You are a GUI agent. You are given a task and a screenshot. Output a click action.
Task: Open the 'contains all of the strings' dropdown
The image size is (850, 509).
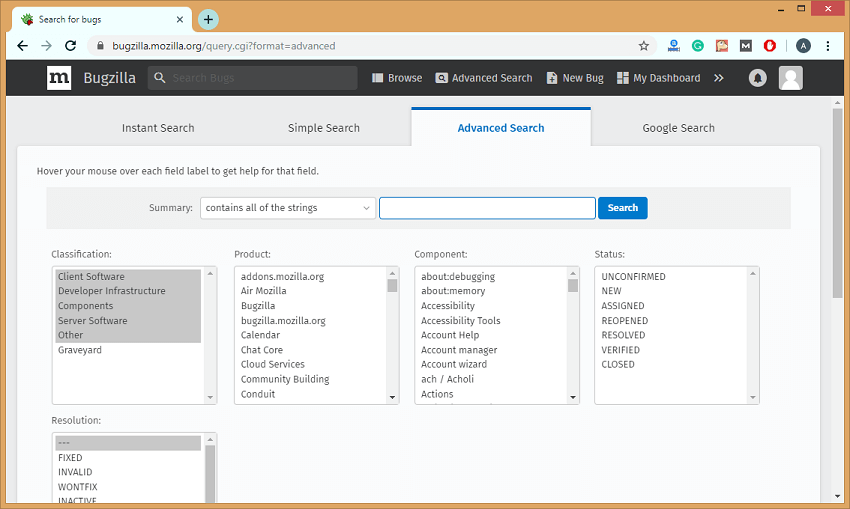(288, 208)
